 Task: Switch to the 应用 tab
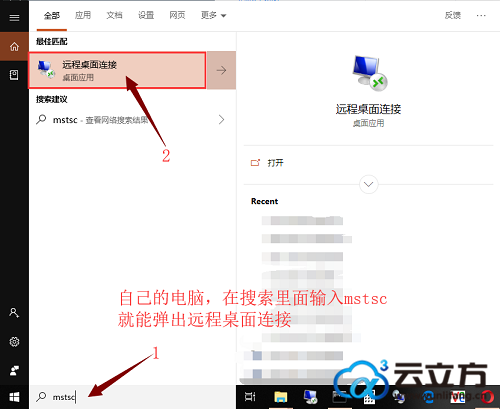[x=83, y=15]
